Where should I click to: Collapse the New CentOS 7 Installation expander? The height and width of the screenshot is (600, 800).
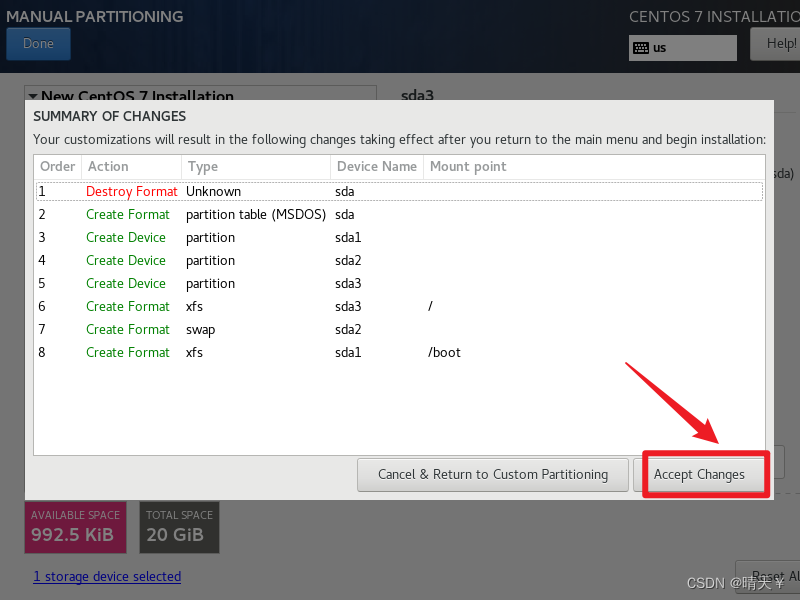(x=33, y=95)
